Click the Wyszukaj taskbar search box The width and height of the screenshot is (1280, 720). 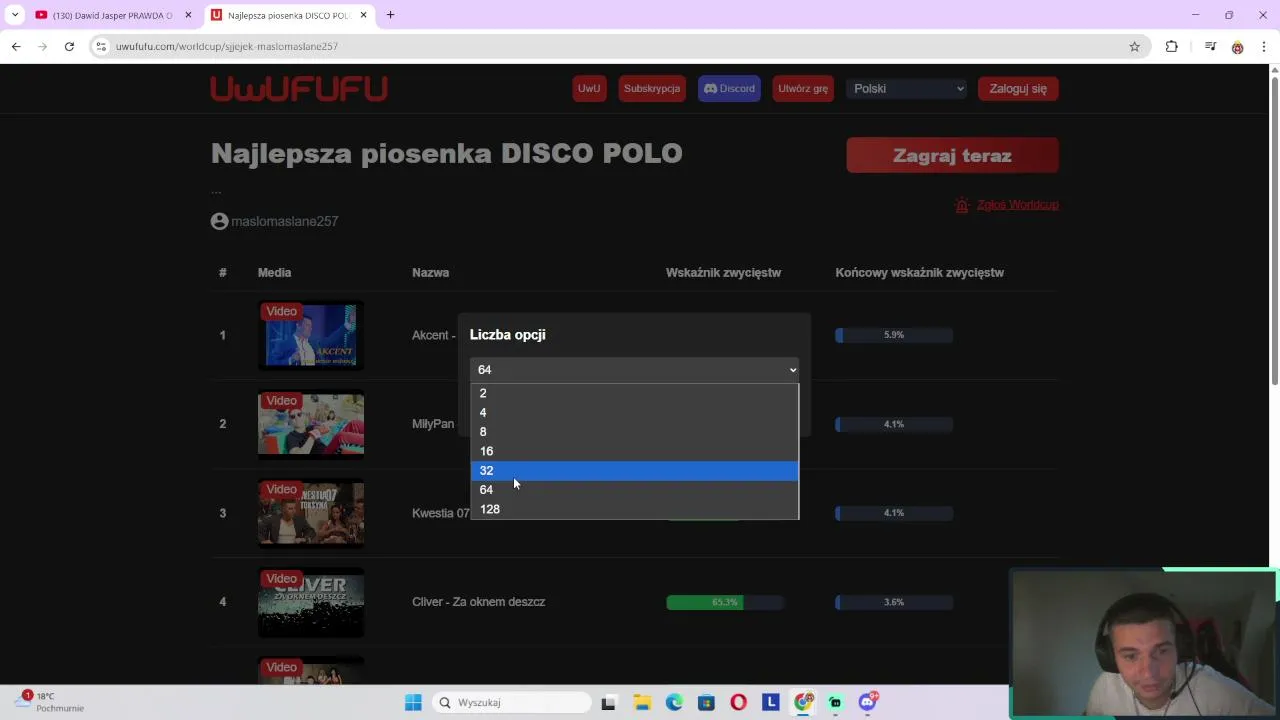512,703
